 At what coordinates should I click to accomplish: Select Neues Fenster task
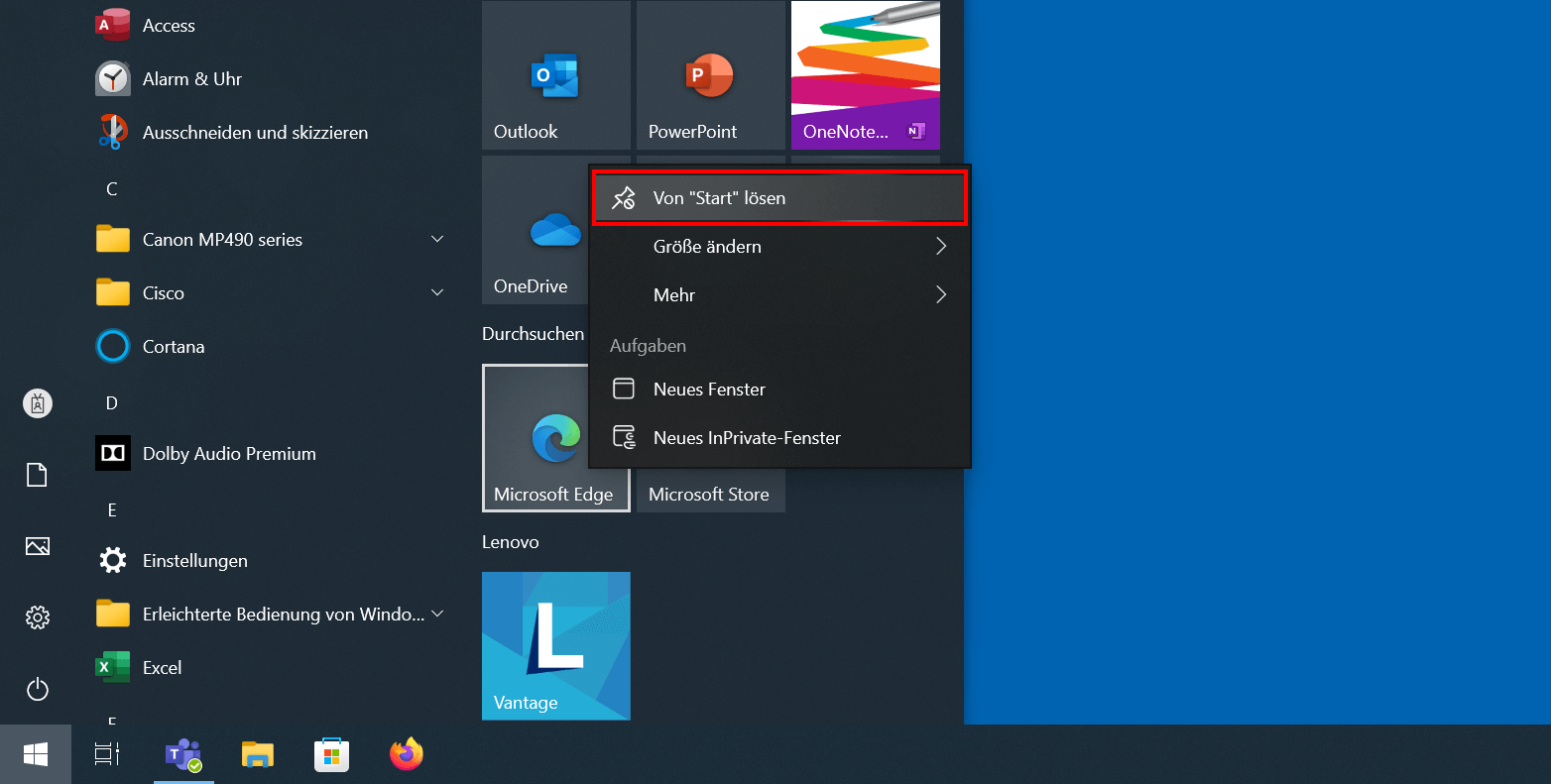click(x=779, y=390)
